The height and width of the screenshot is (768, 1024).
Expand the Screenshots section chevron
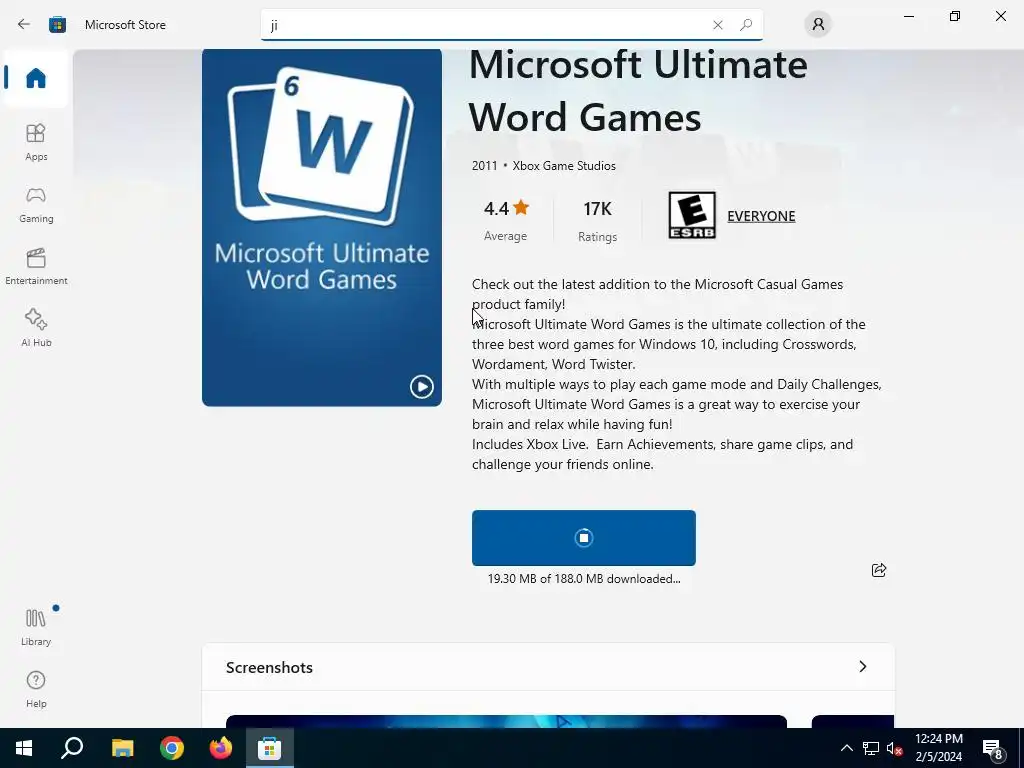coord(863,667)
